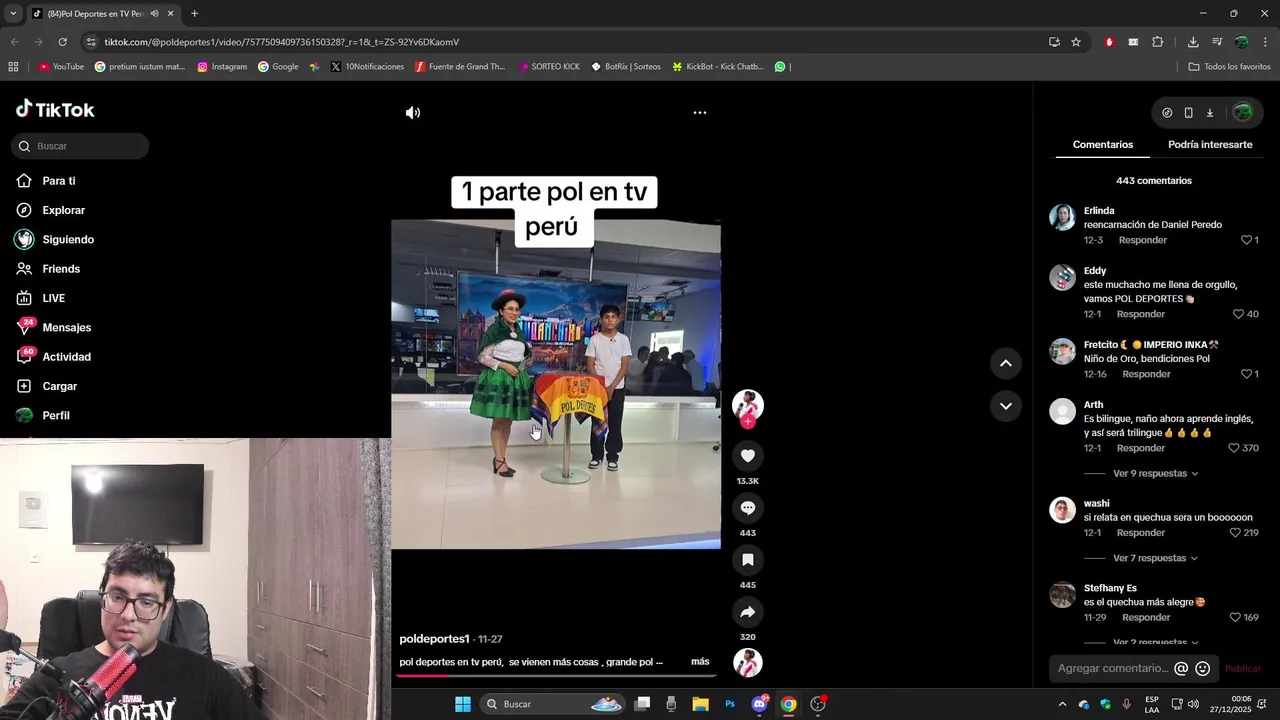
Task: Open phone app icon in top-right pill
Action: tap(1188, 113)
